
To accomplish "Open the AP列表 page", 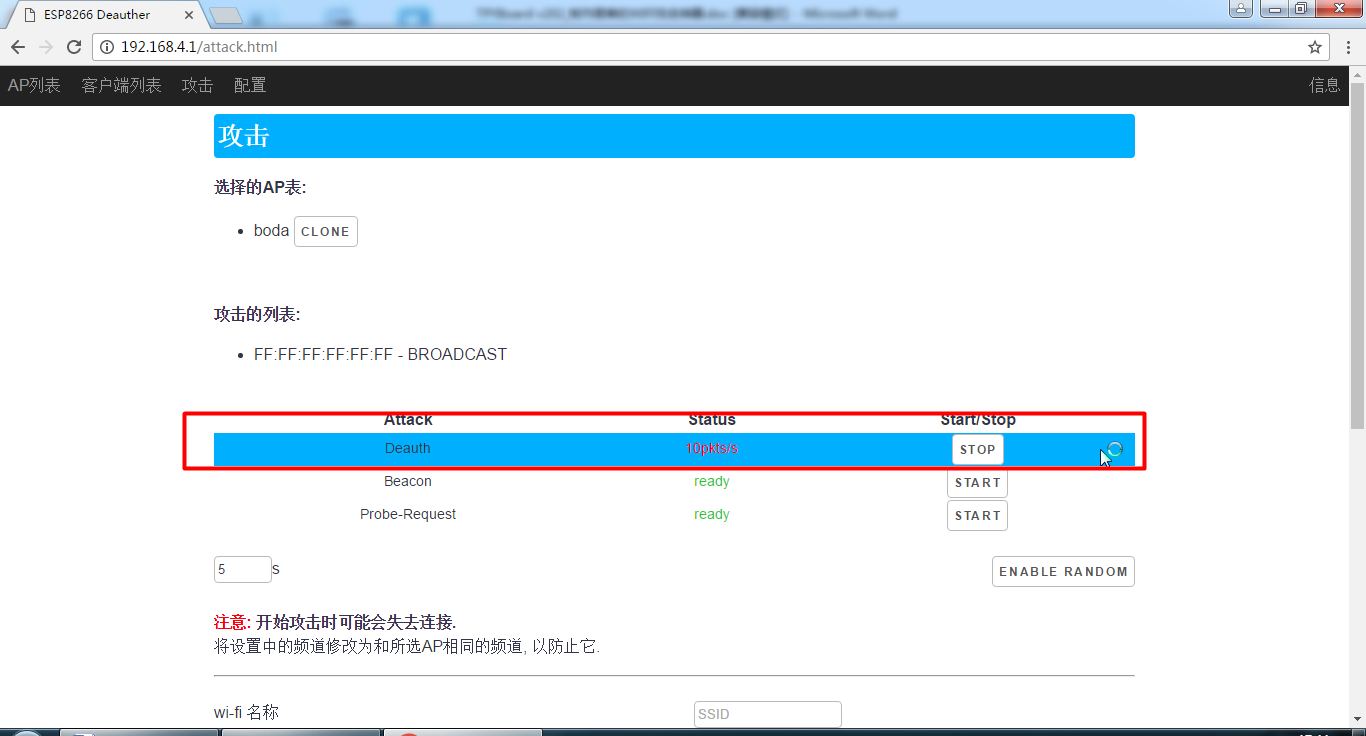I will click(x=34, y=86).
